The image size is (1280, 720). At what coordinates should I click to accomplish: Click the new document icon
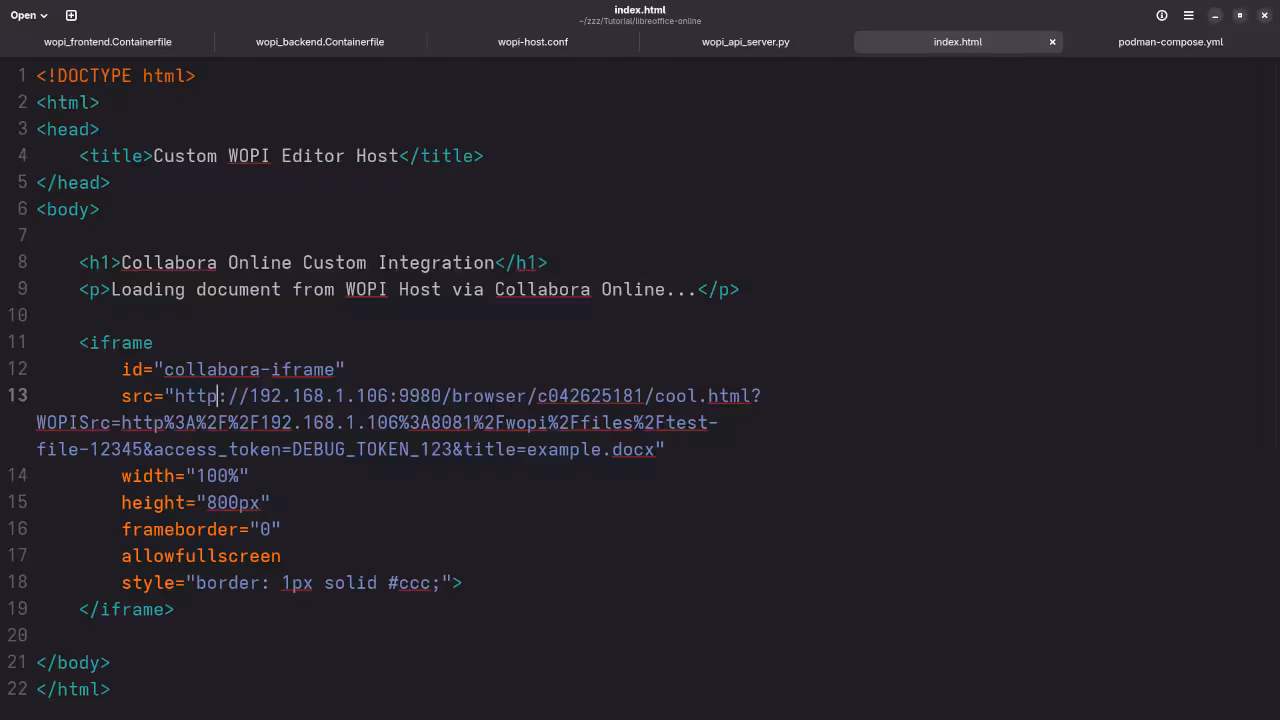[x=71, y=15]
